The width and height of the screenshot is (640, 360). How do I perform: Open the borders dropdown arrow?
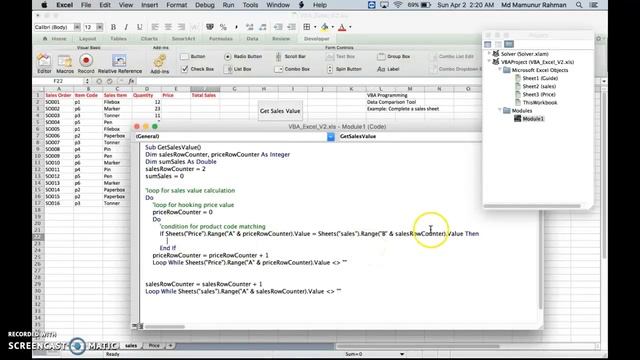[315, 27]
